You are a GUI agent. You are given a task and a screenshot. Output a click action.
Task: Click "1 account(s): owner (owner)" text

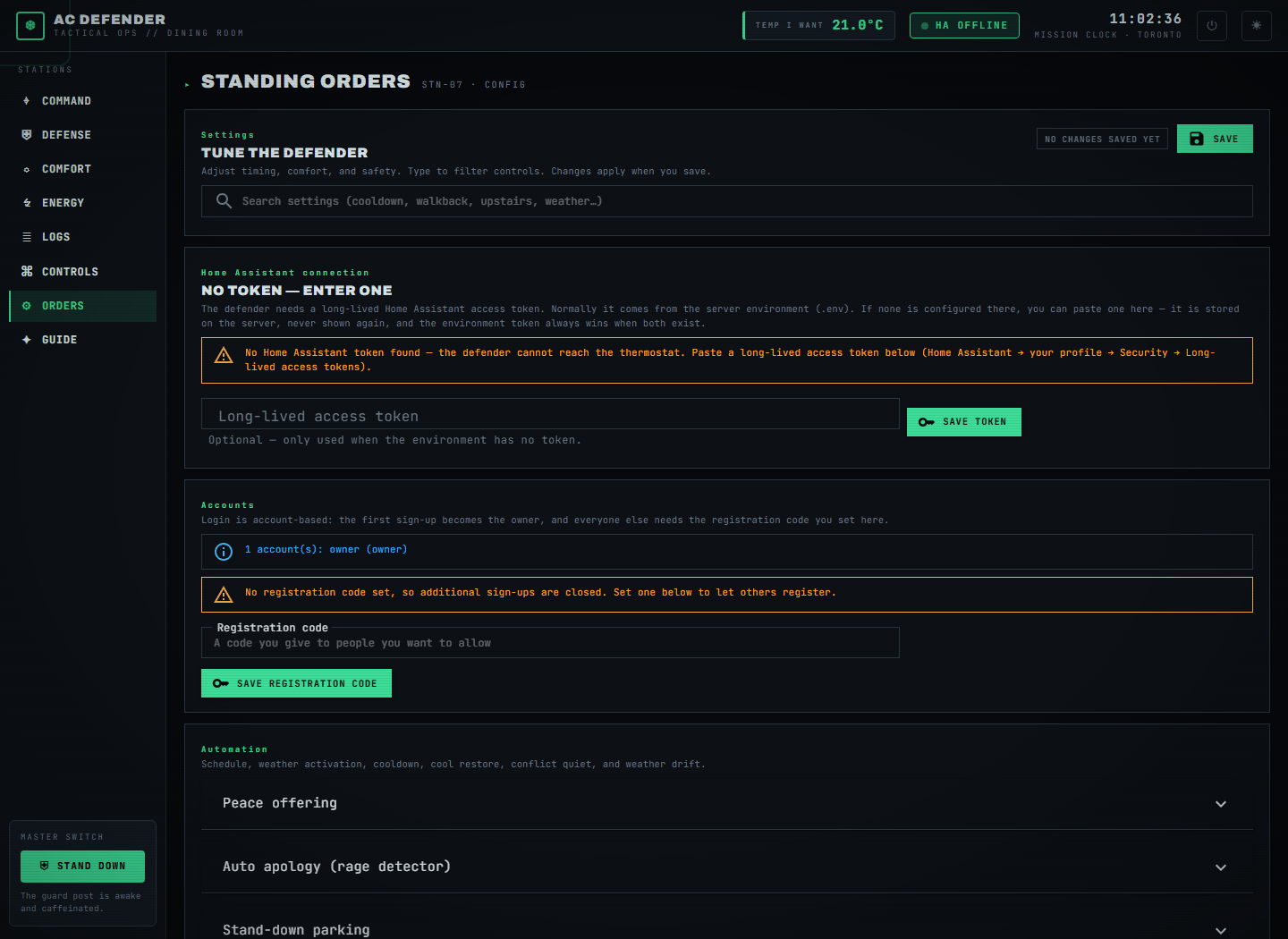point(326,550)
